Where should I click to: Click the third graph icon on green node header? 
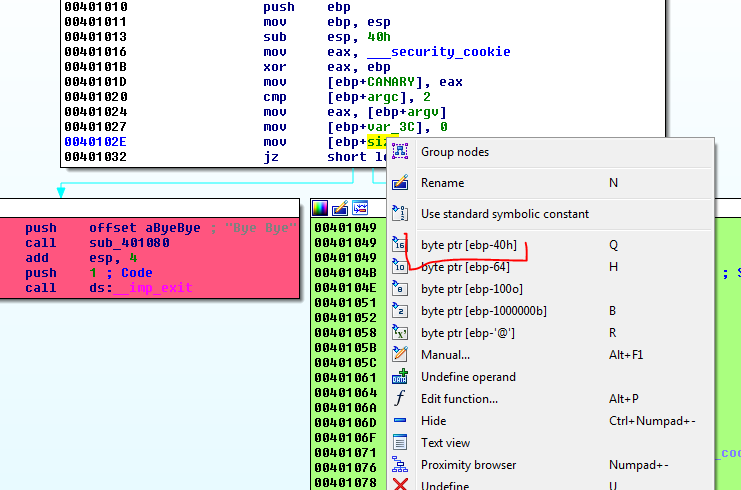[359, 208]
